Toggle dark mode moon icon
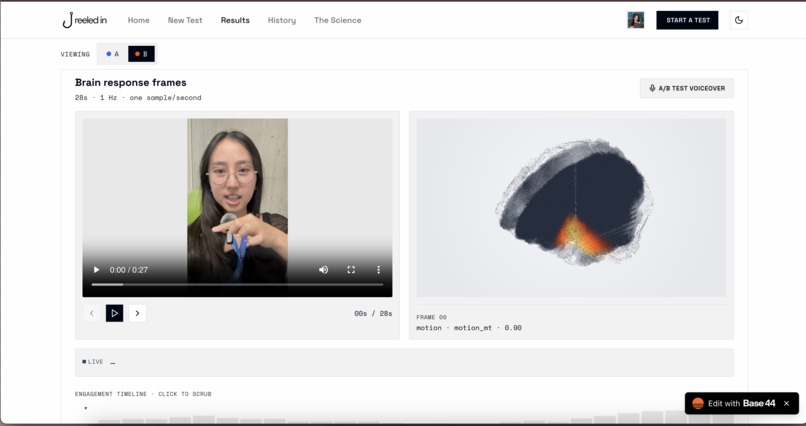 (x=739, y=20)
